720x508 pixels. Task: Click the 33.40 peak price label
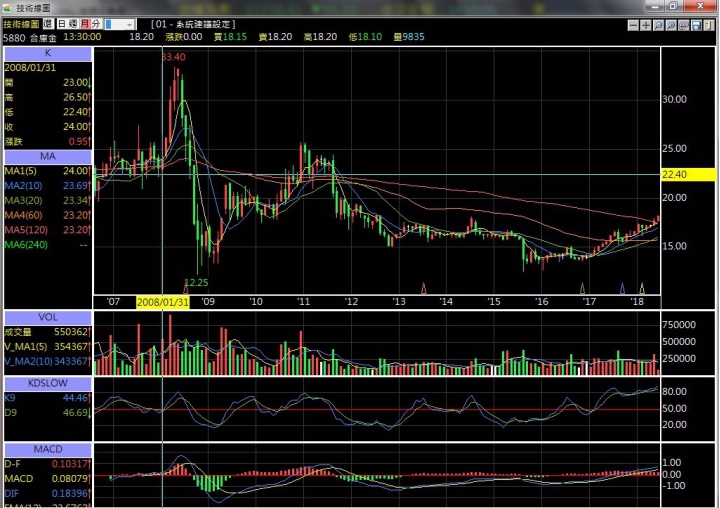[174, 57]
